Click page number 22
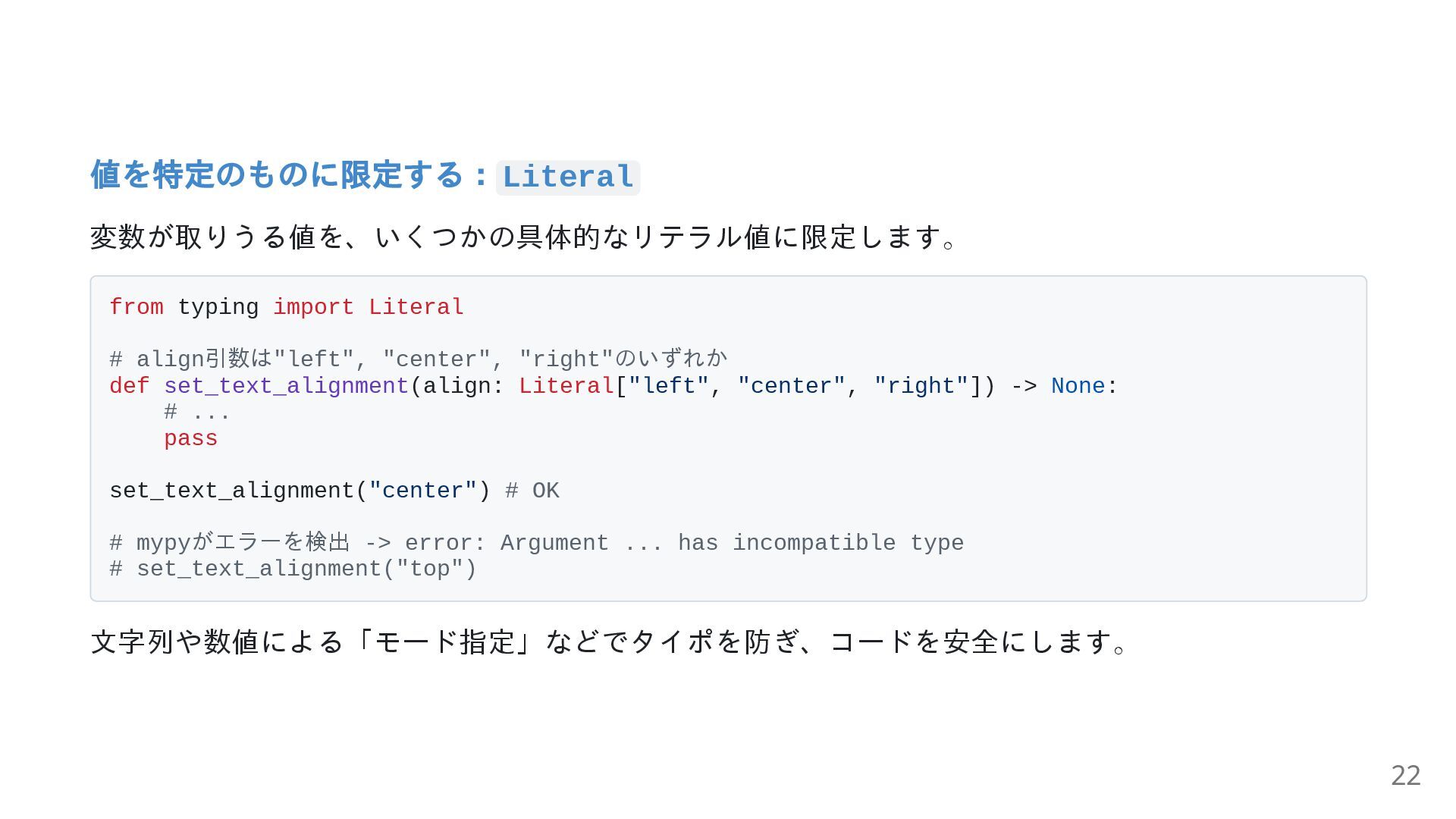The height and width of the screenshot is (819, 1456). click(1405, 776)
